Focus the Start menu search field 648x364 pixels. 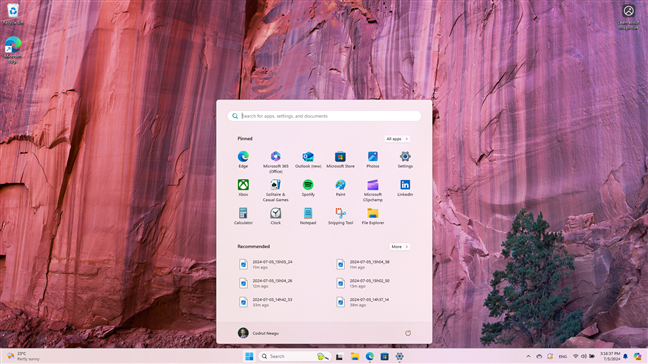pos(324,116)
